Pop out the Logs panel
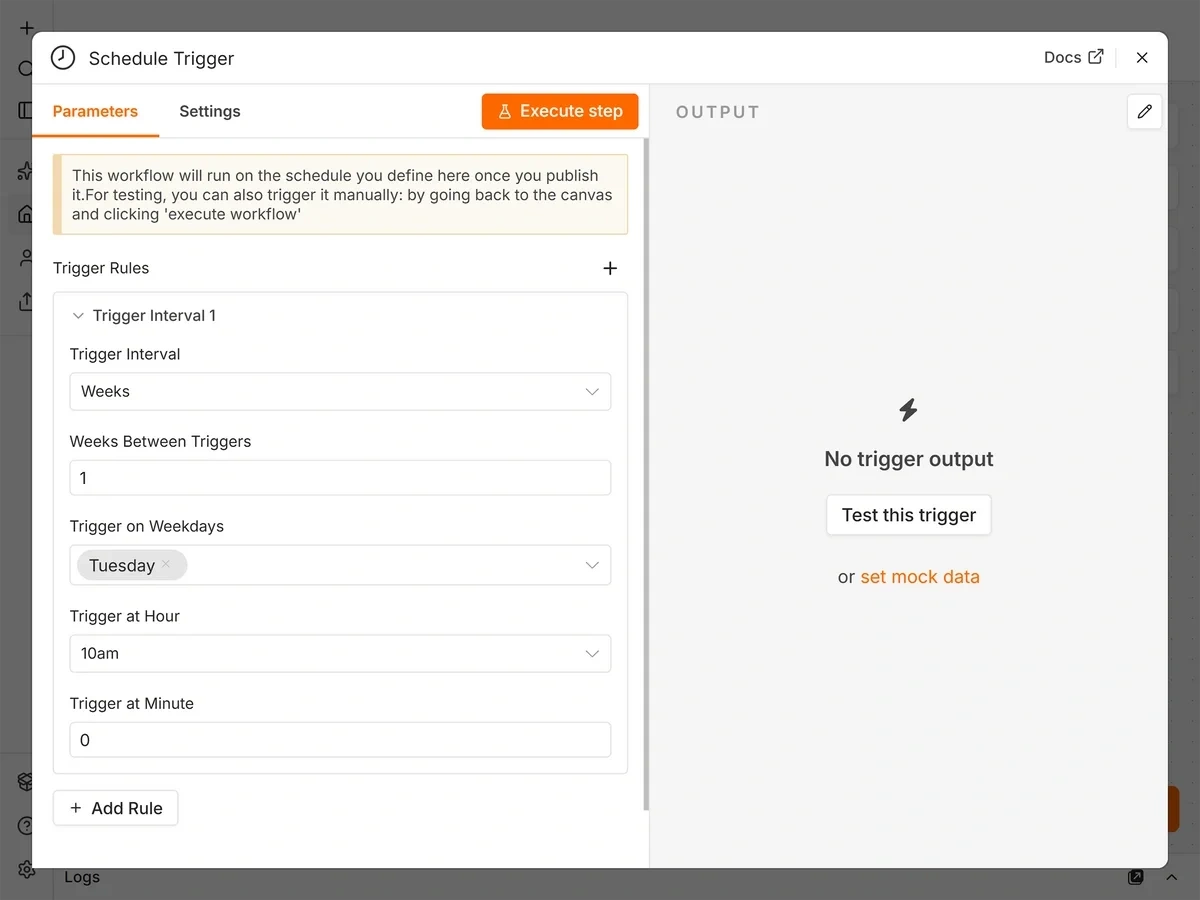Viewport: 1200px width, 900px height. [x=1136, y=877]
